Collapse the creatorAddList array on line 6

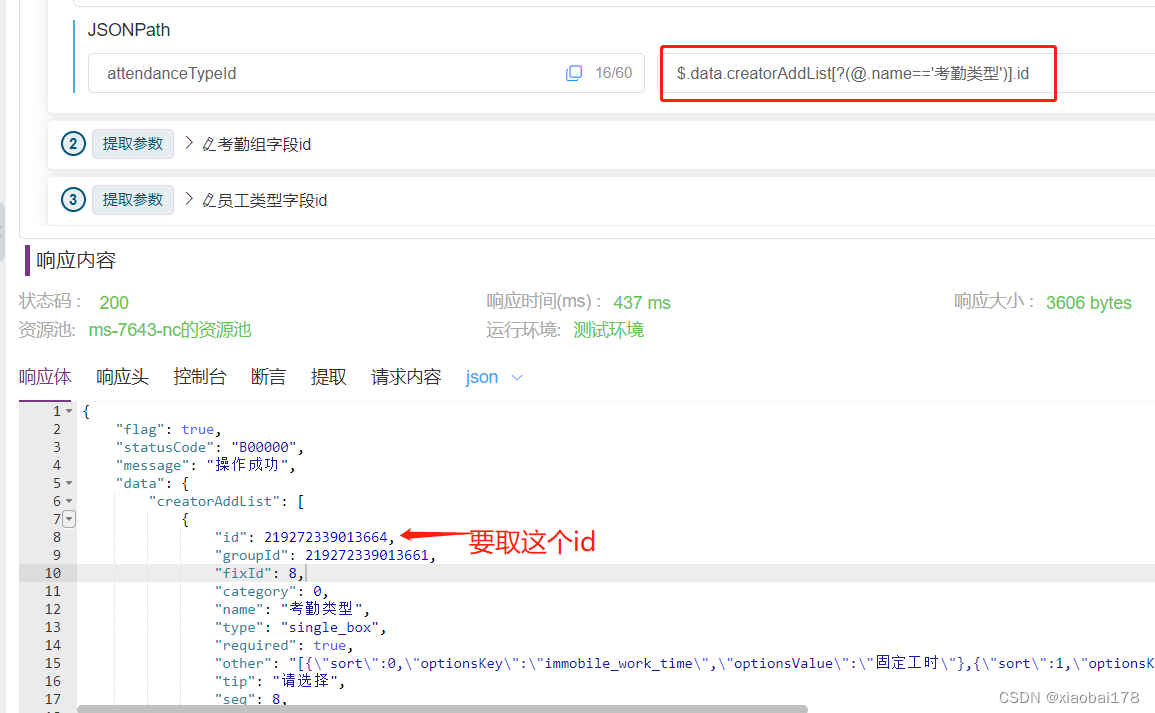tap(68, 500)
